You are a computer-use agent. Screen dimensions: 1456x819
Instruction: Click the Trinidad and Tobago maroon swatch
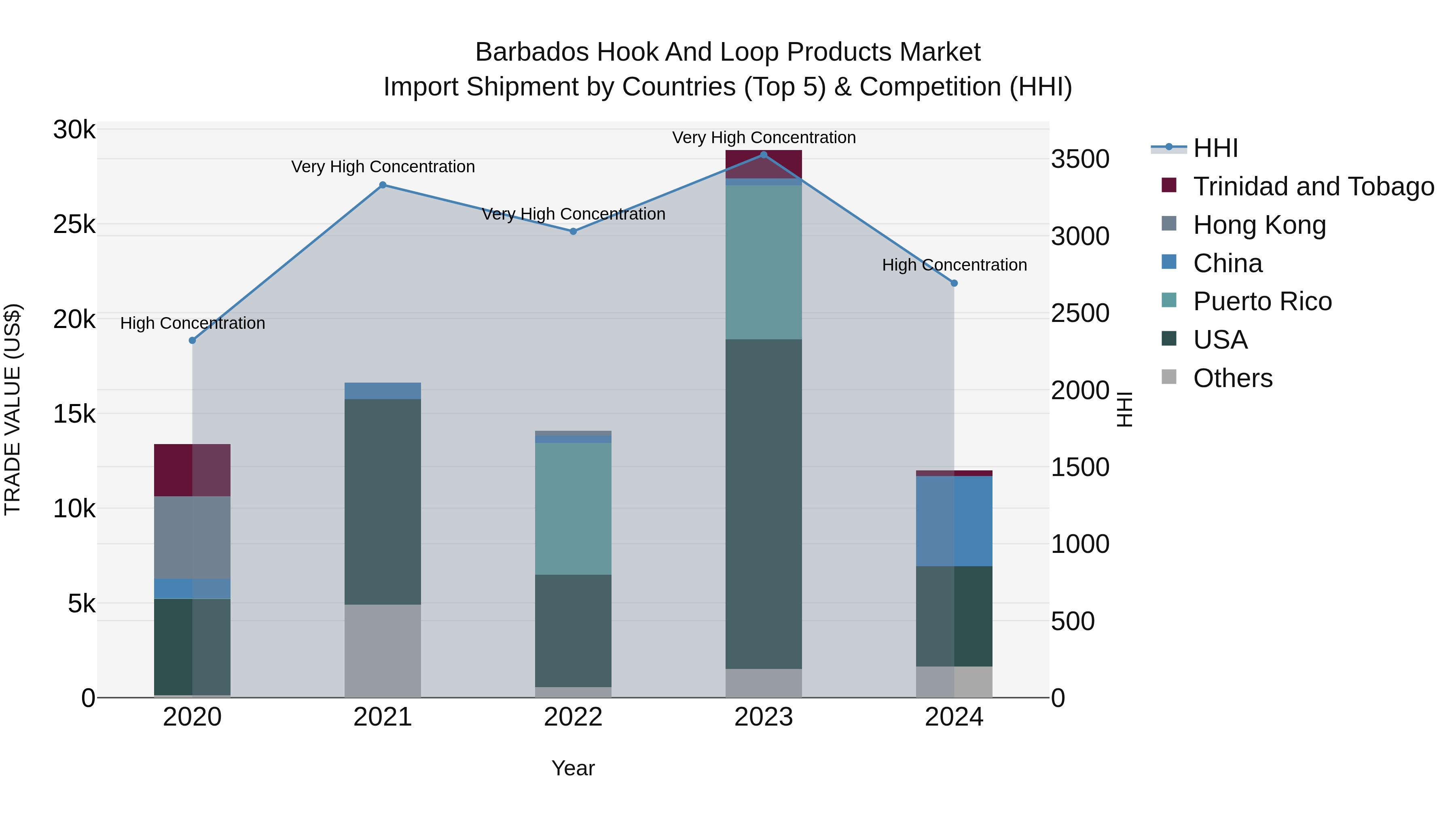pyautogui.click(x=1169, y=185)
